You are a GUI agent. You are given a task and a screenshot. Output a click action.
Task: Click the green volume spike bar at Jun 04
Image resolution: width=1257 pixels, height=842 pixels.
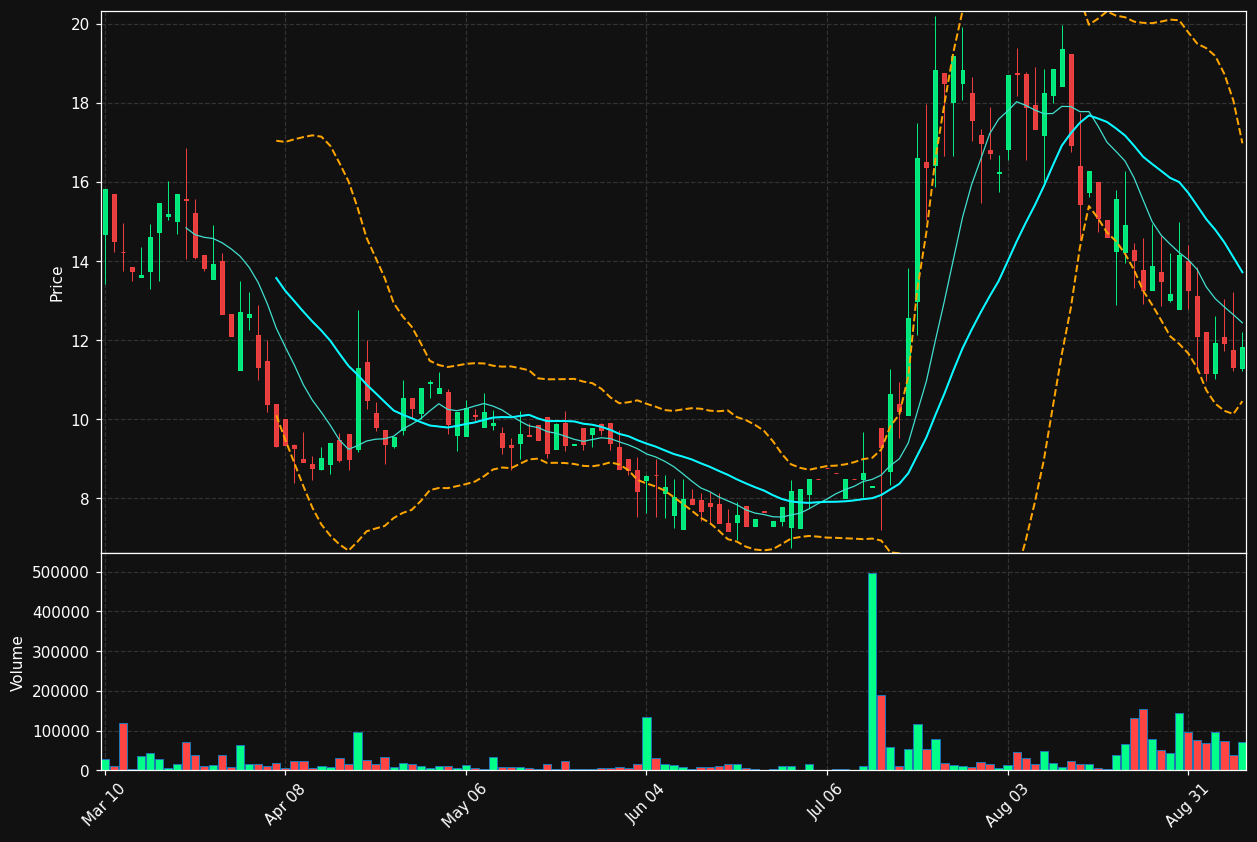[647, 743]
